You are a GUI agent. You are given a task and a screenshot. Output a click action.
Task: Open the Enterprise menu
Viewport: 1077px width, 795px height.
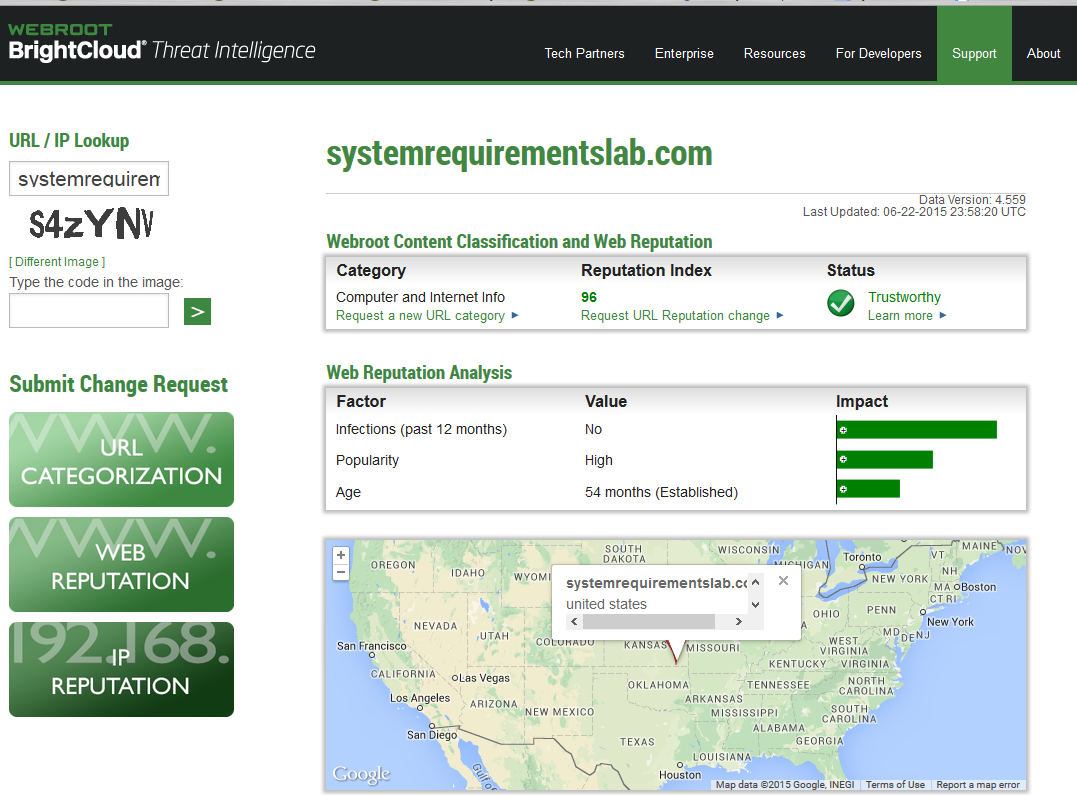pos(684,54)
